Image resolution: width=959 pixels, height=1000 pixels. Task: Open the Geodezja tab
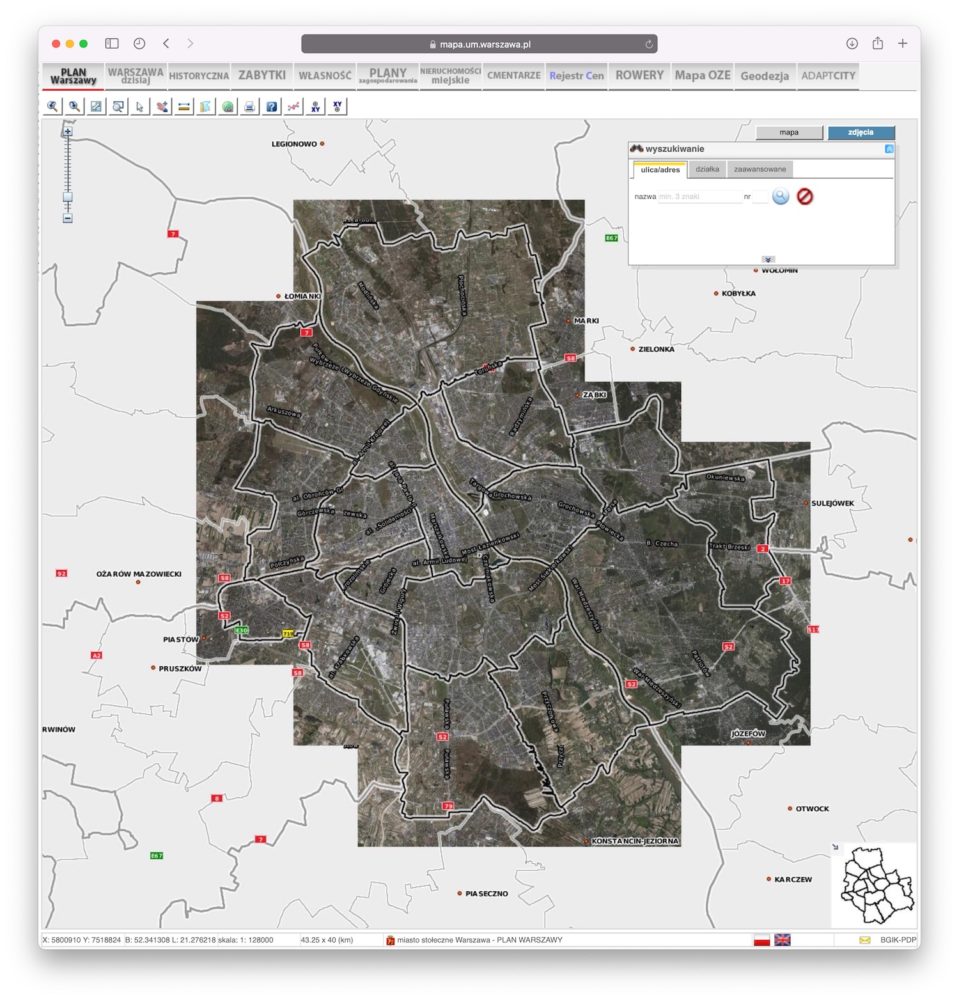tap(765, 75)
